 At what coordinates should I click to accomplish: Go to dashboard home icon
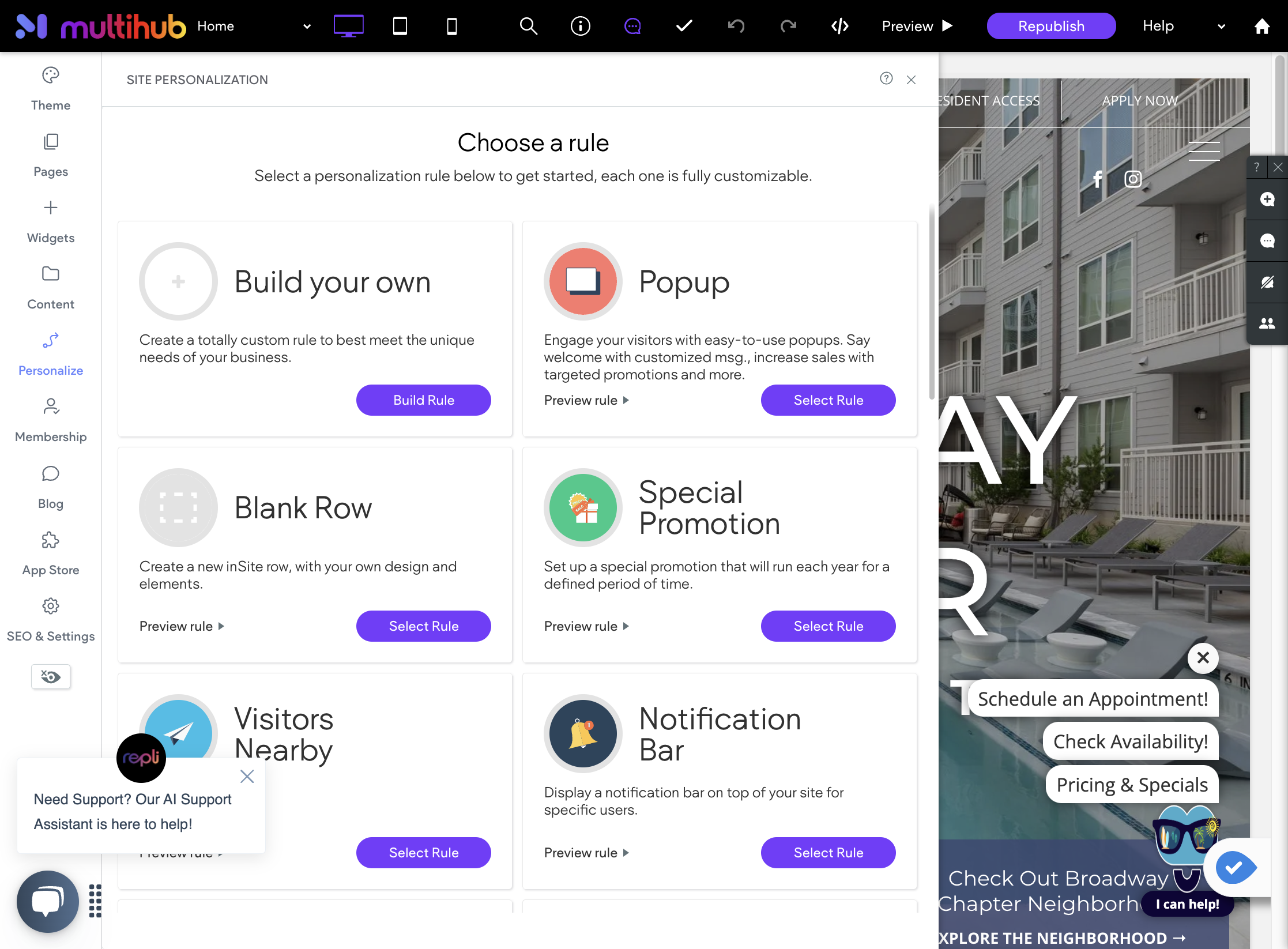[1262, 26]
